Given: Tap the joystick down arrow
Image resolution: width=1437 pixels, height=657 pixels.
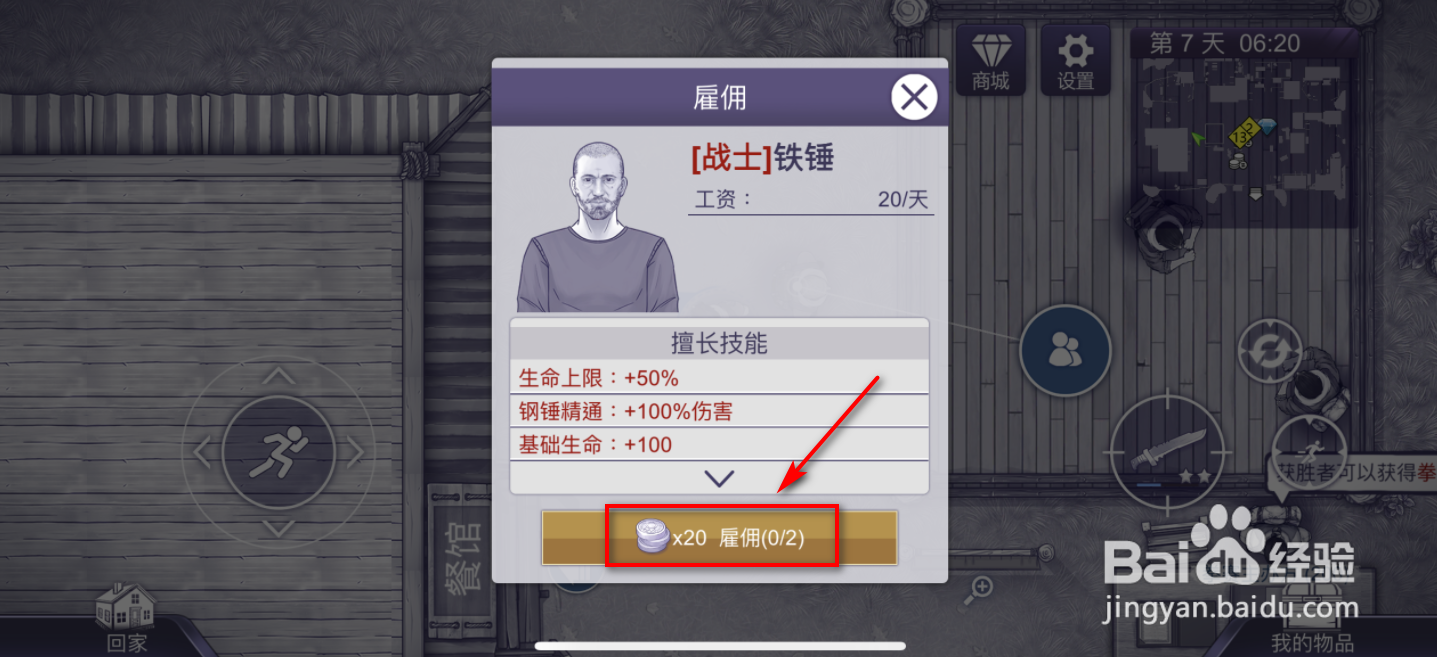Looking at the screenshot, I should pos(279,528).
